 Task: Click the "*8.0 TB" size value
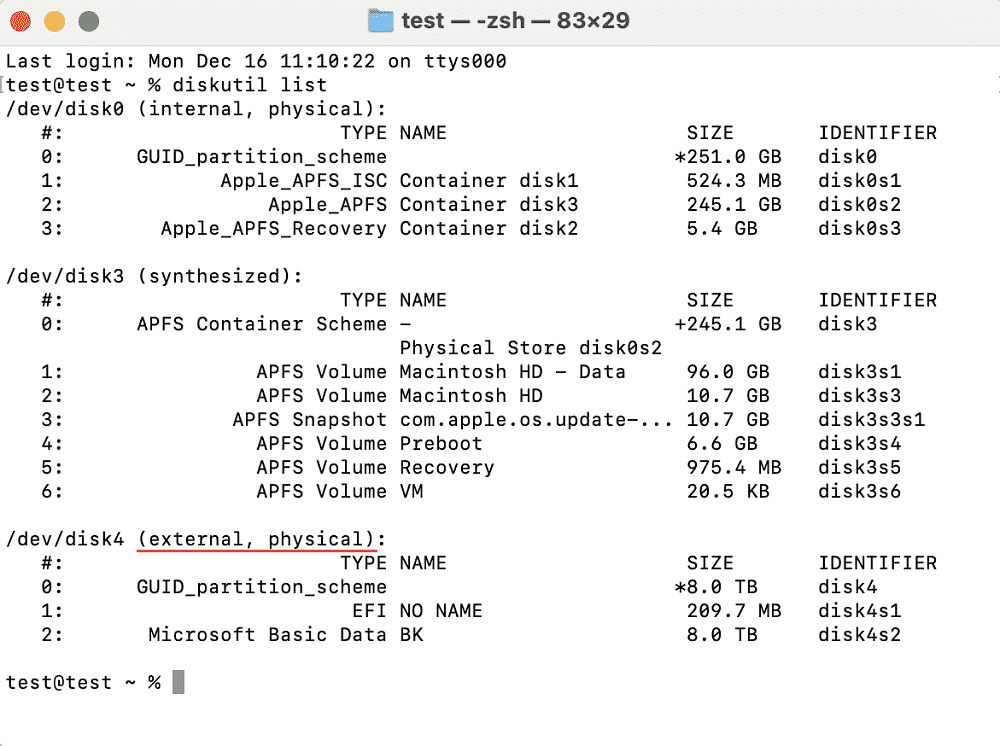point(716,587)
